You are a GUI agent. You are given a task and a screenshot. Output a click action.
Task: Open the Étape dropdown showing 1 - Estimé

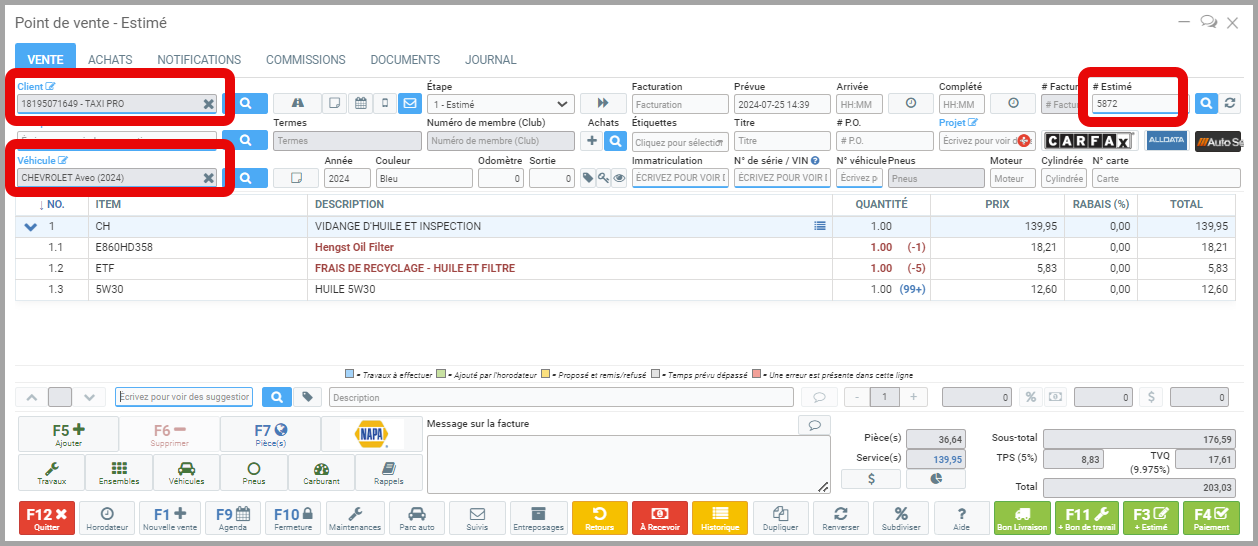pos(500,104)
